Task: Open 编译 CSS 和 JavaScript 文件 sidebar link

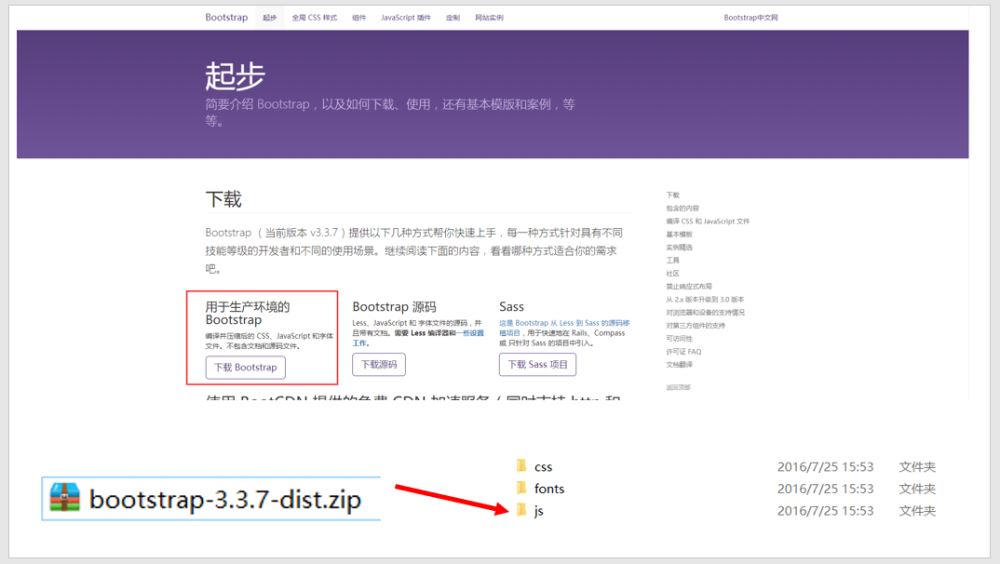Action: click(708, 221)
